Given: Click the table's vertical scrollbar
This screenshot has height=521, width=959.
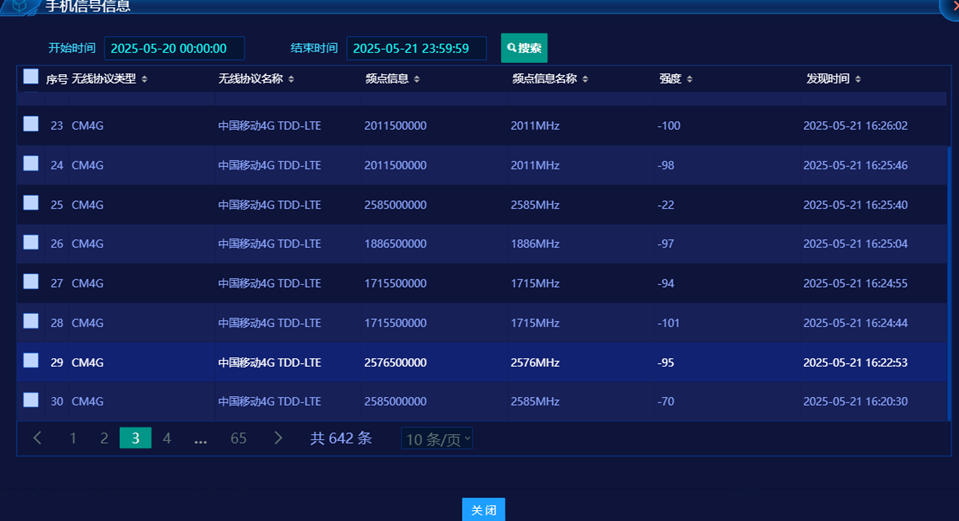Looking at the screenshot, I should [x=949, y=283].
